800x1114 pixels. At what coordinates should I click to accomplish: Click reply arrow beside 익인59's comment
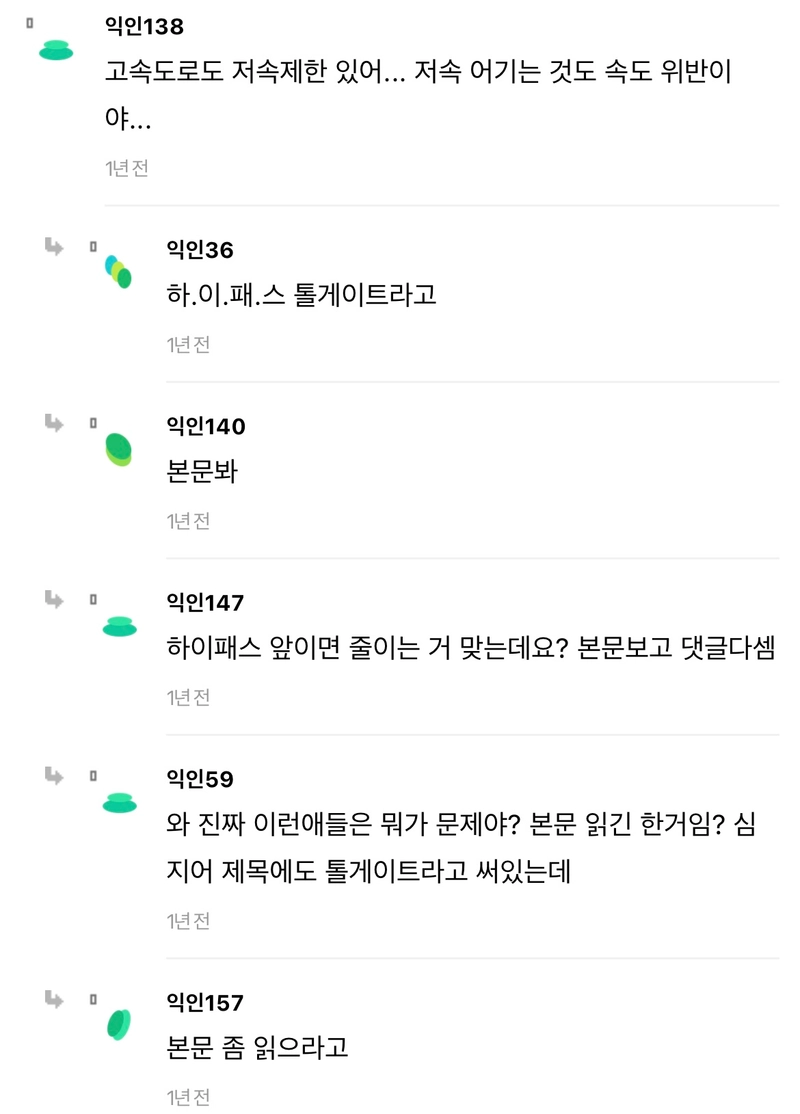[x=54, y=775]
